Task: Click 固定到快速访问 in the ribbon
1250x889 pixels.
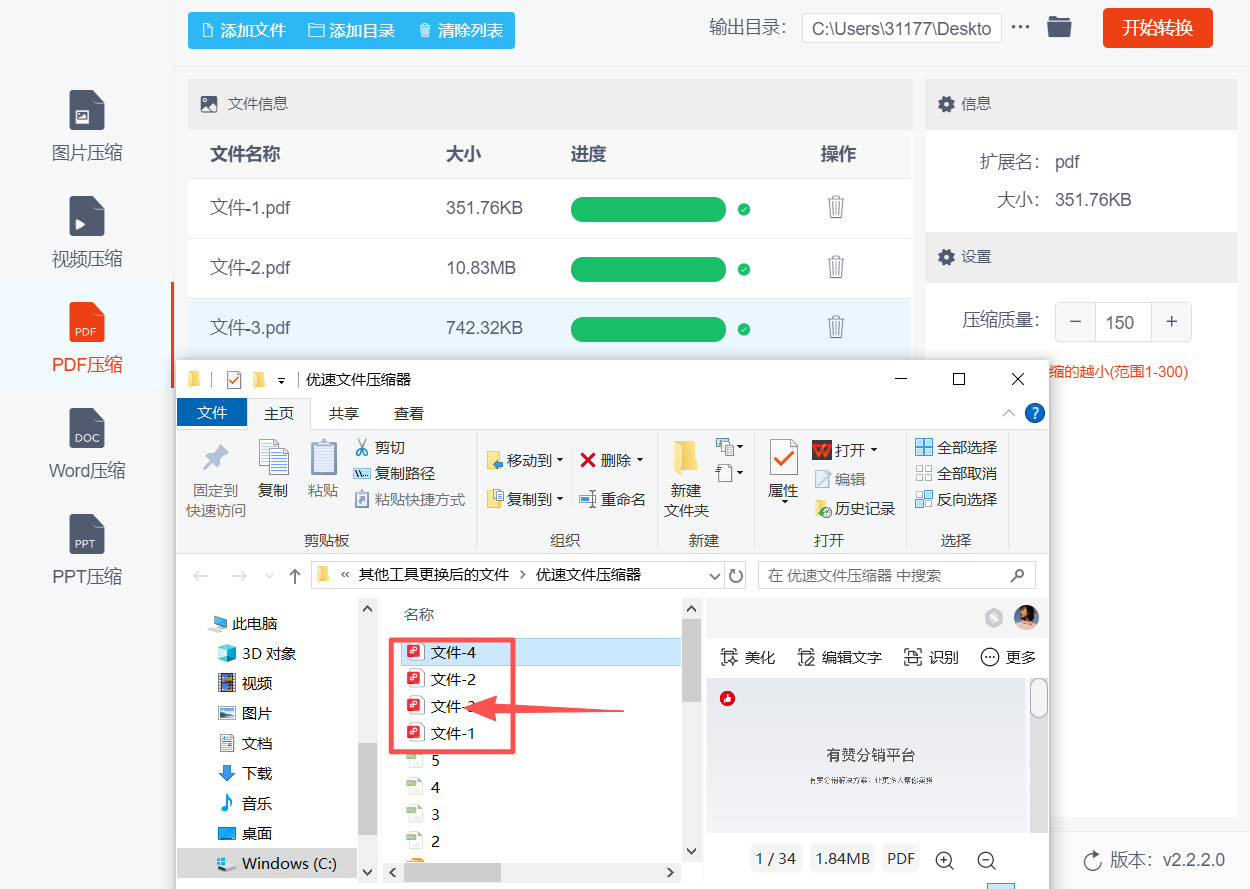Action: 216,479
